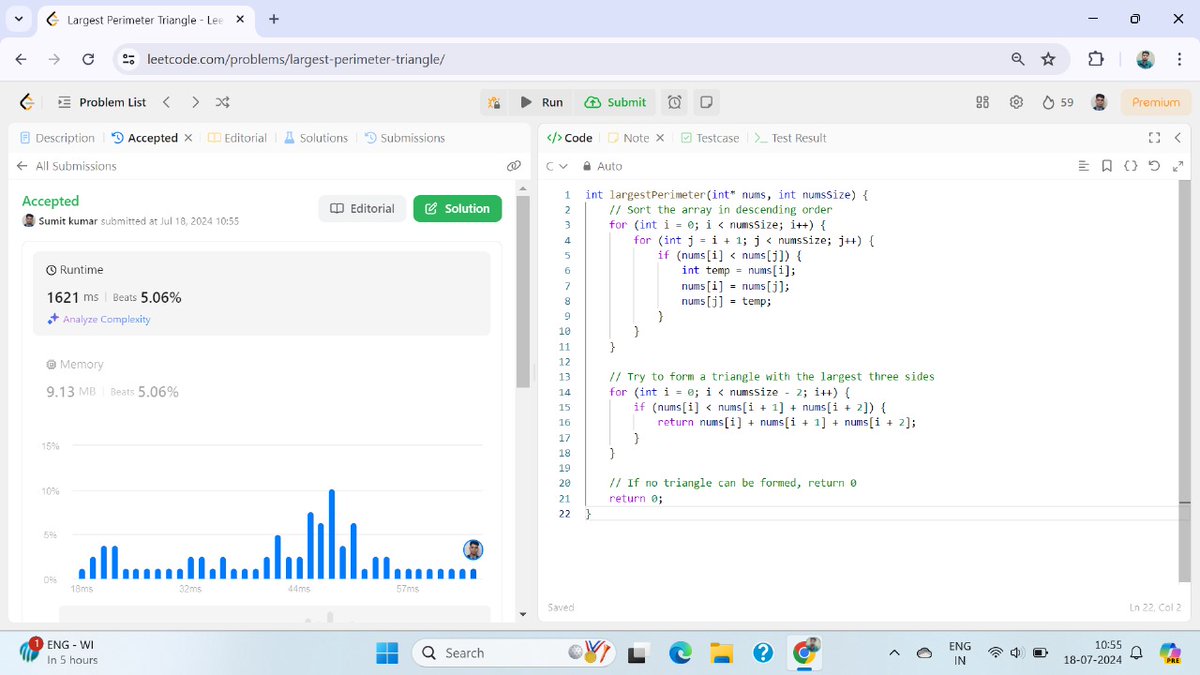Expand editor to fullscreen icon
The width and height of the screenshot is (1200, 675).
click(x=1177, y=166)
